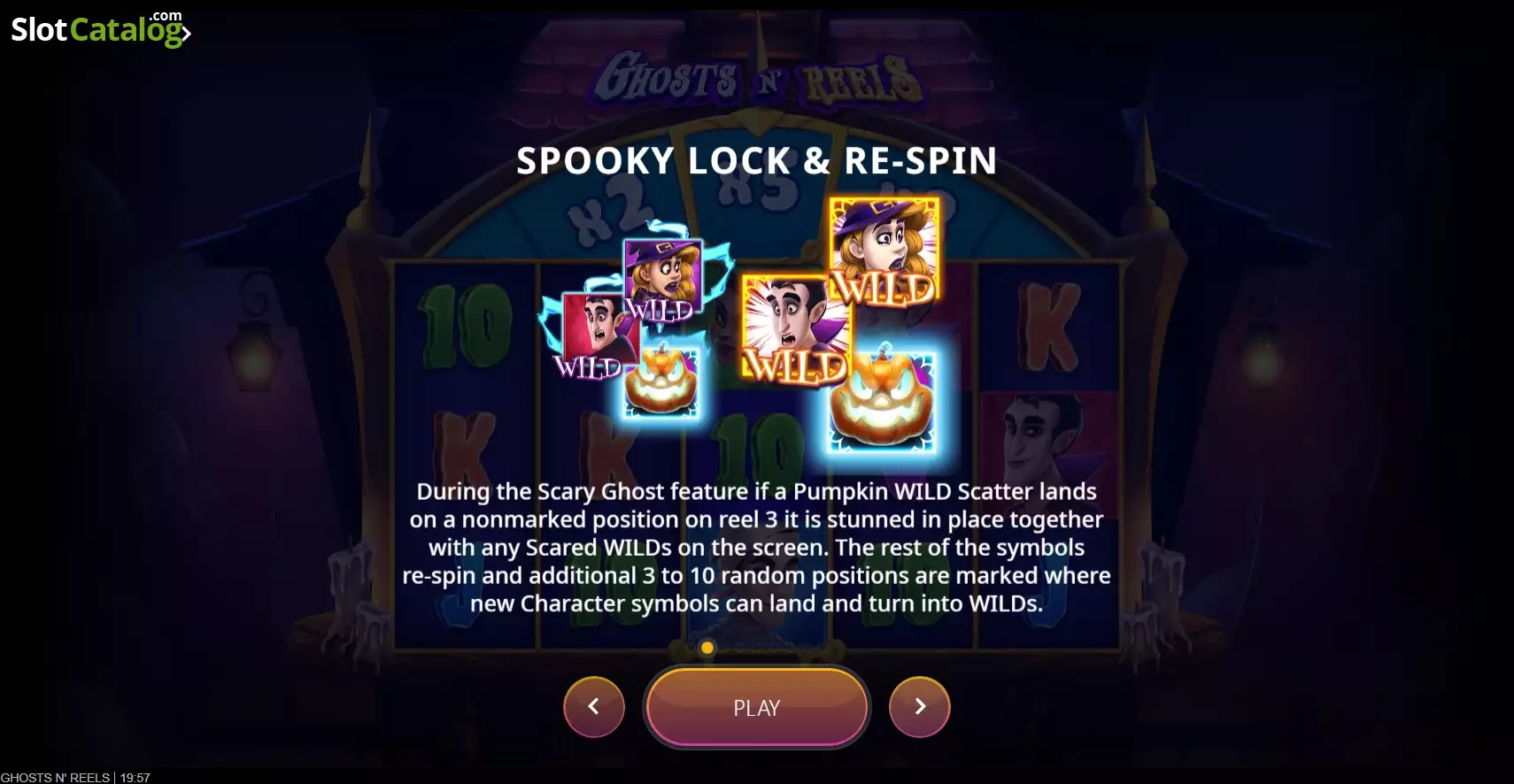Click the small blue-framed witch WILD symbol

[663, 278]
